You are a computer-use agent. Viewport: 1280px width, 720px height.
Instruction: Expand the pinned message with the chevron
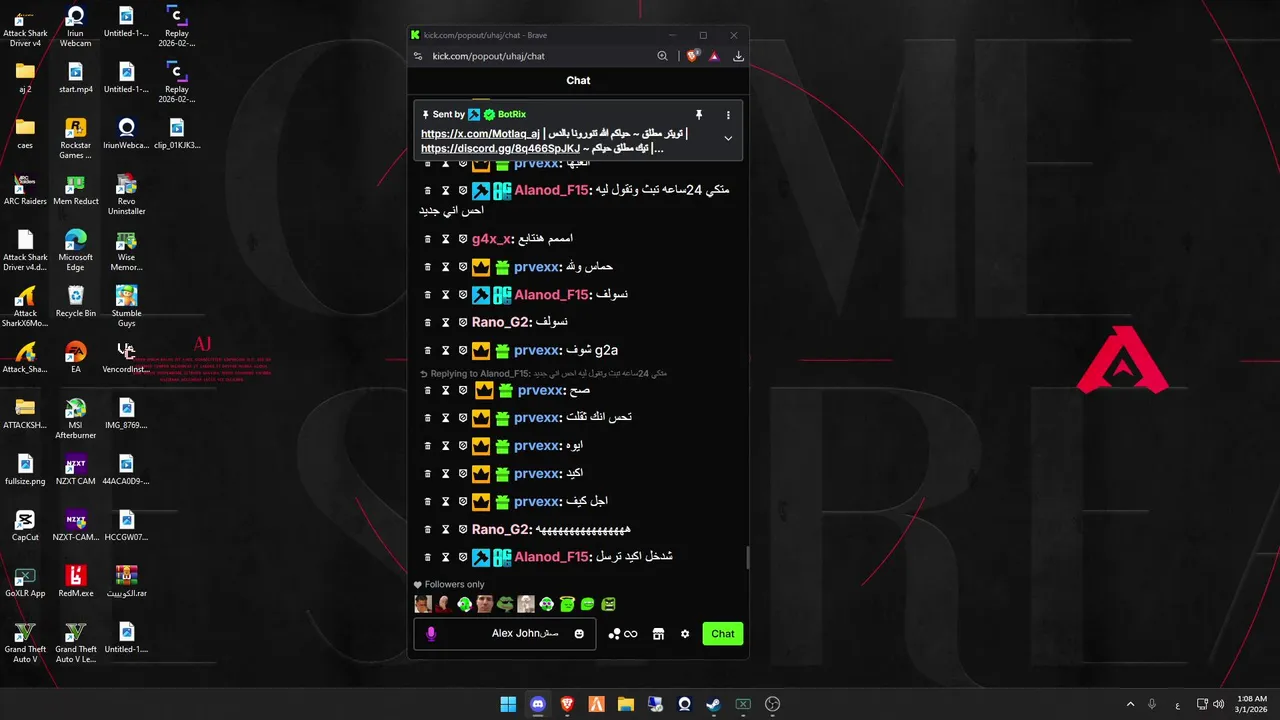click(728, 138)
